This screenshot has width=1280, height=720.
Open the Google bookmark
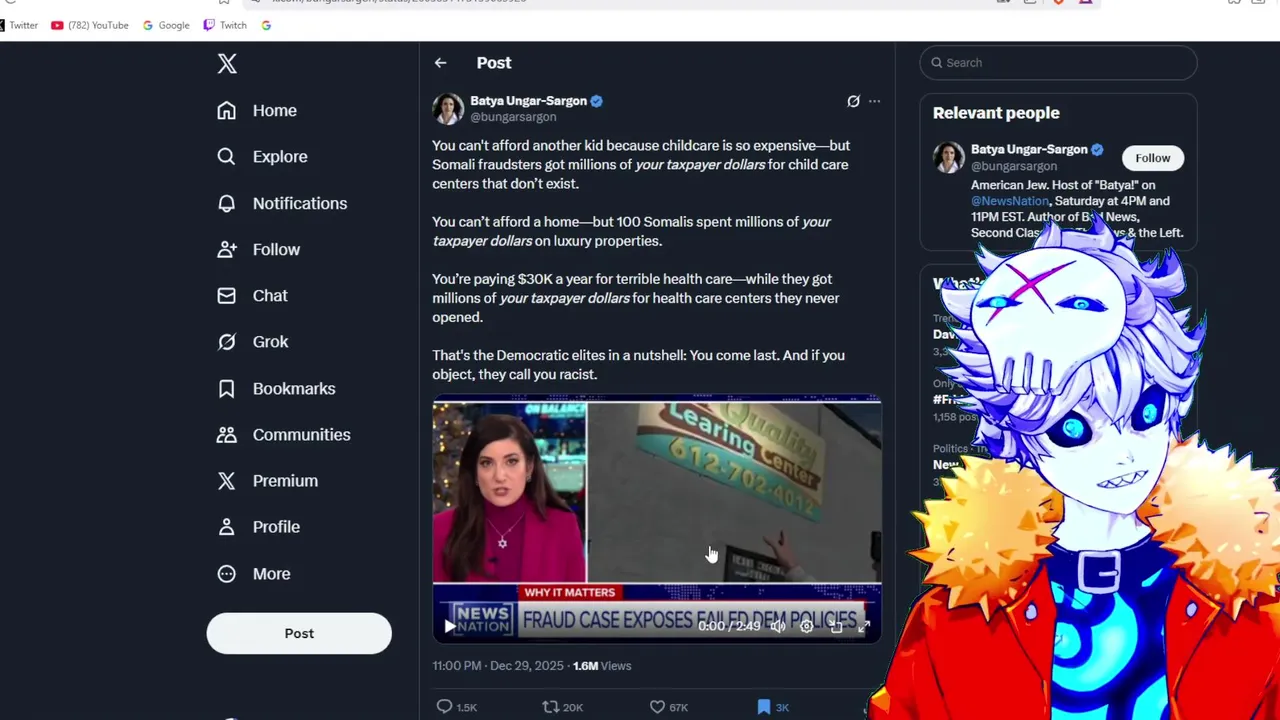pos(166,25)
